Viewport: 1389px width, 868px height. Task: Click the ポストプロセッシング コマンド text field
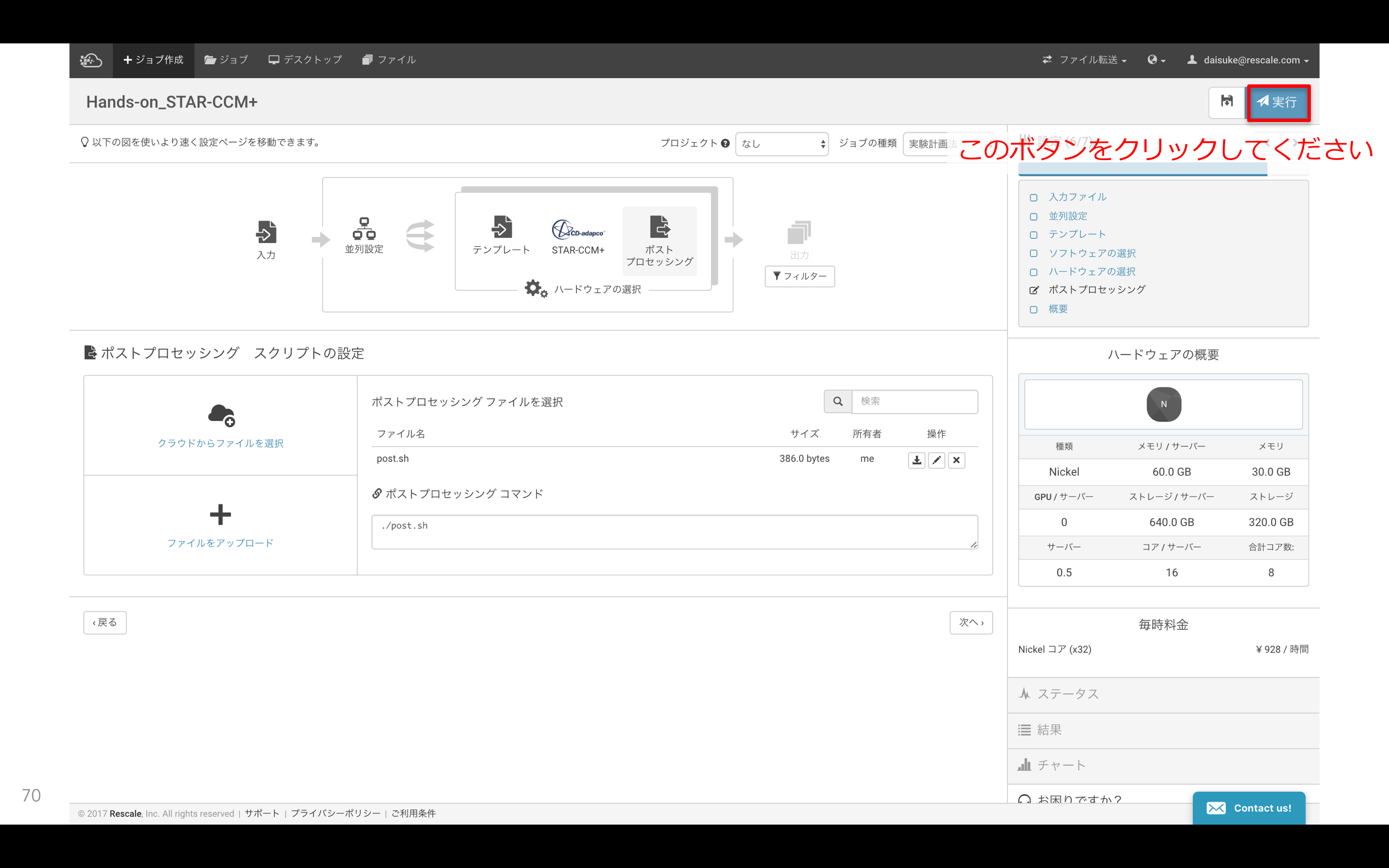[674, 531]
